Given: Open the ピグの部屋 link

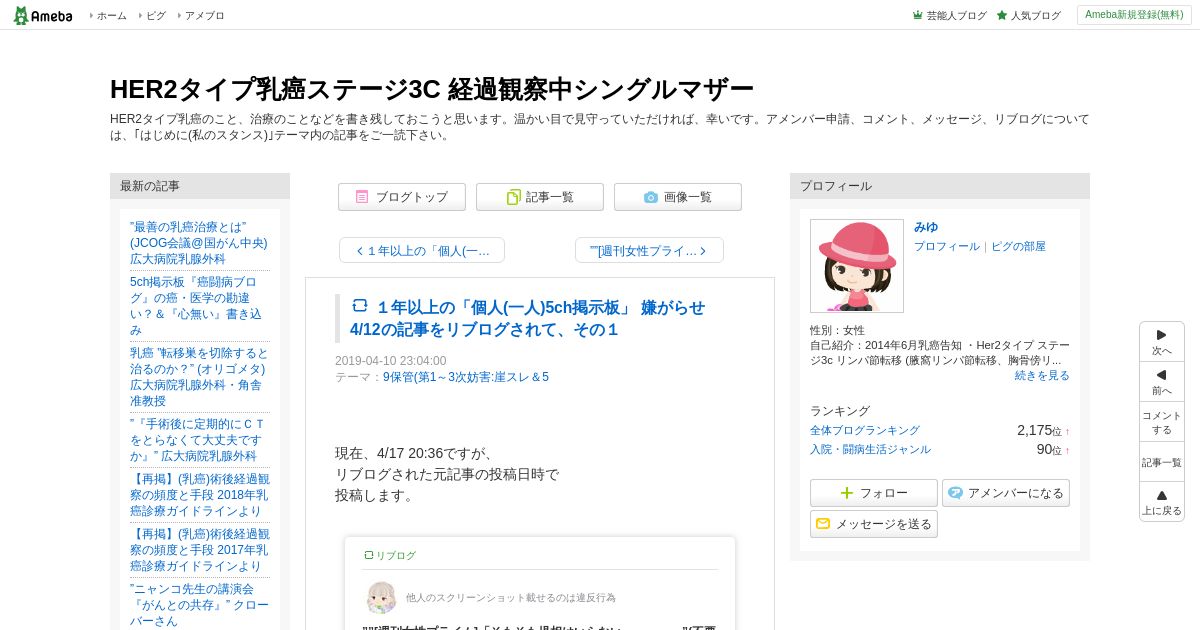Looking at the screenshot, I should pyautogui.click(x=1018, y=246).
